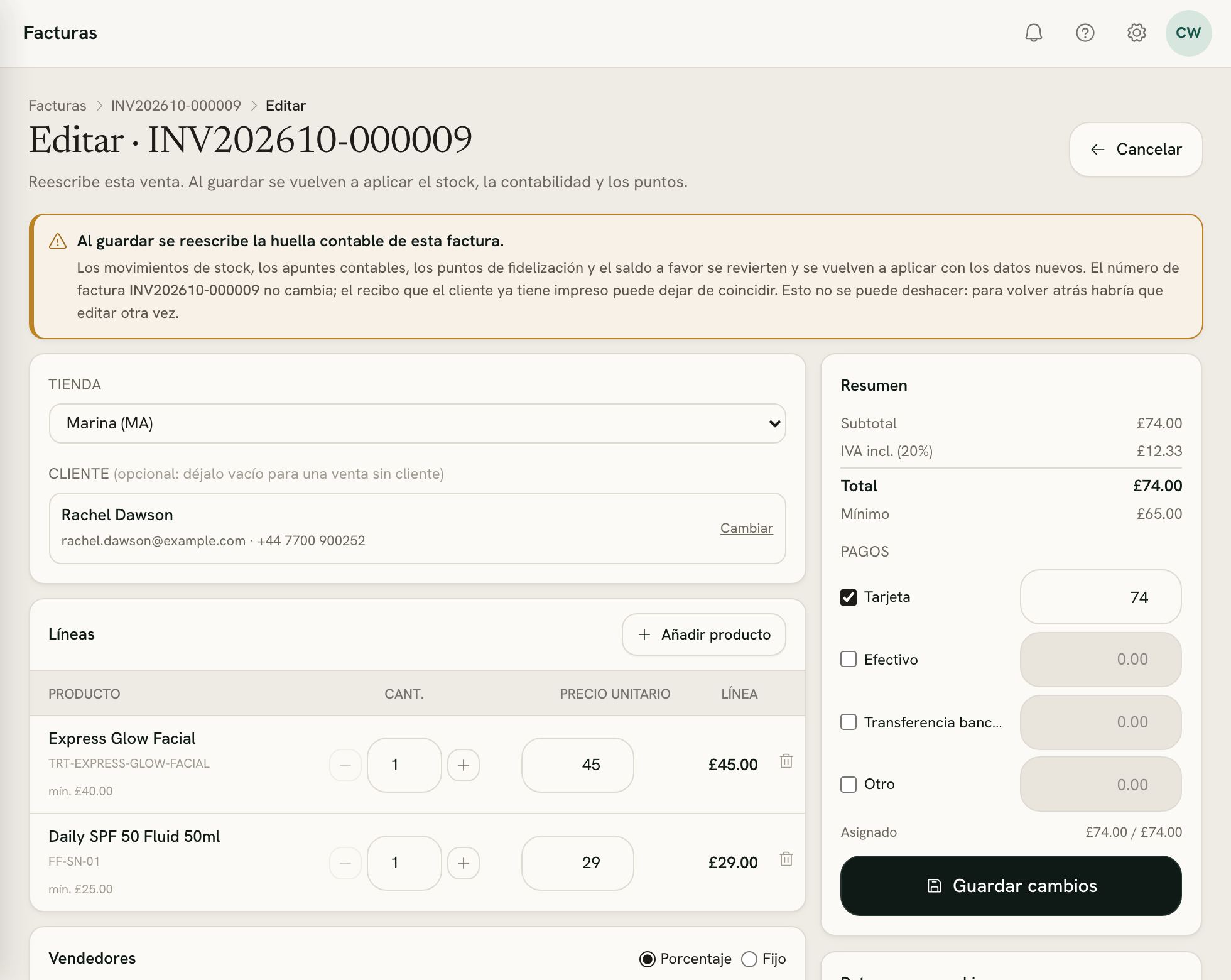Check the Efectivo payment checkbox
This screenshot has height=980, width=1231.
849,659
